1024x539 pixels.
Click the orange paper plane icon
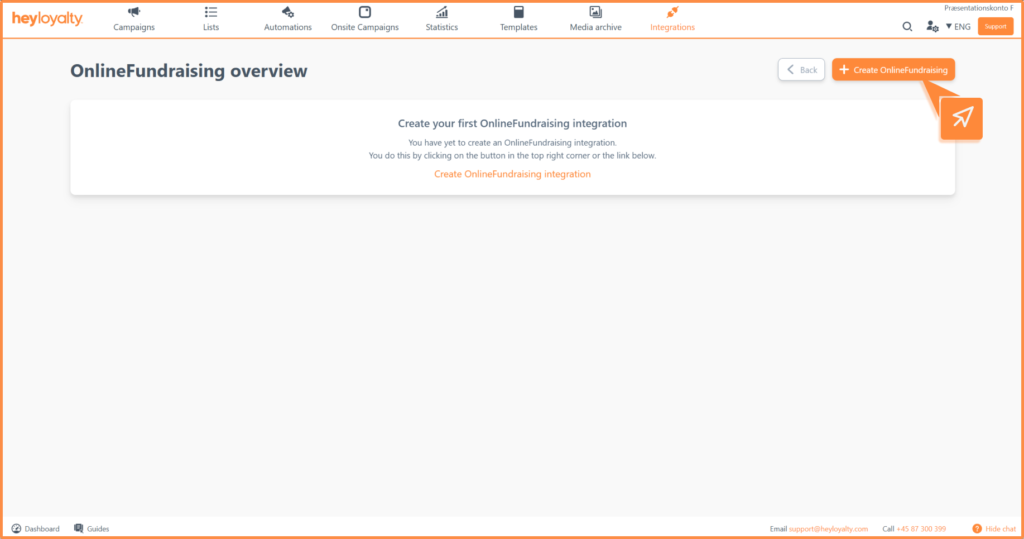click(x=961, y=118)
